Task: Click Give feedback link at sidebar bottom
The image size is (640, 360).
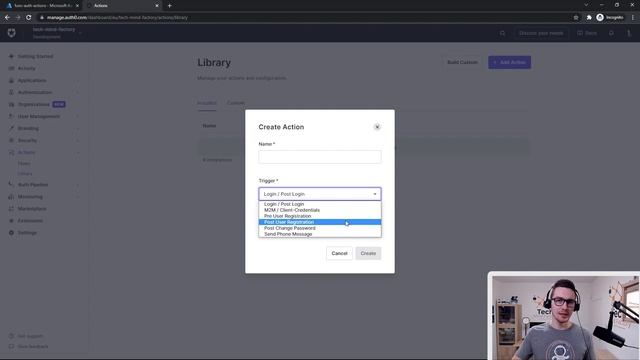Action: [33, 347]
